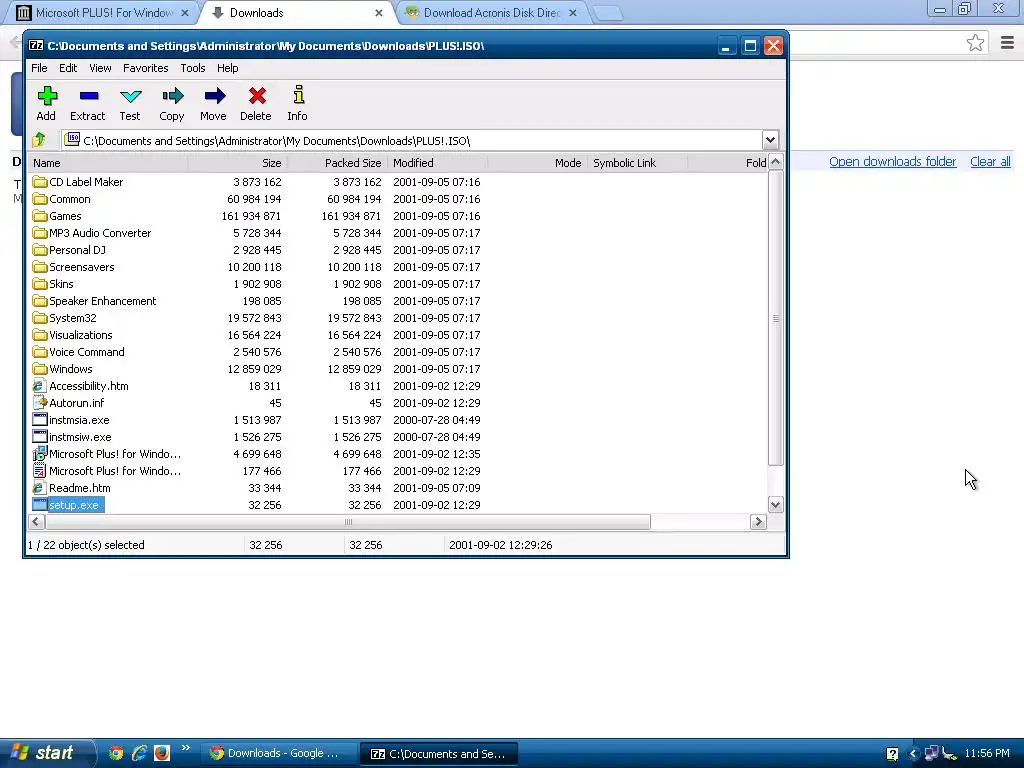Click horizontal scrollbar right arrow

click(x=758, y=522)
